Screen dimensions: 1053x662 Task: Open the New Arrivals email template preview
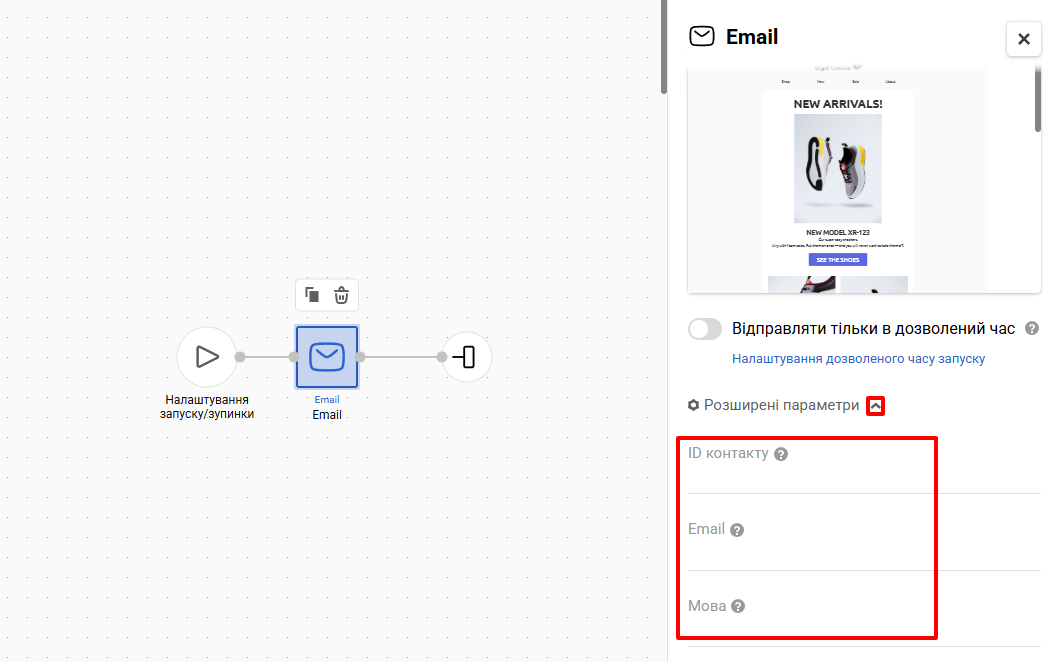(864, 179)
